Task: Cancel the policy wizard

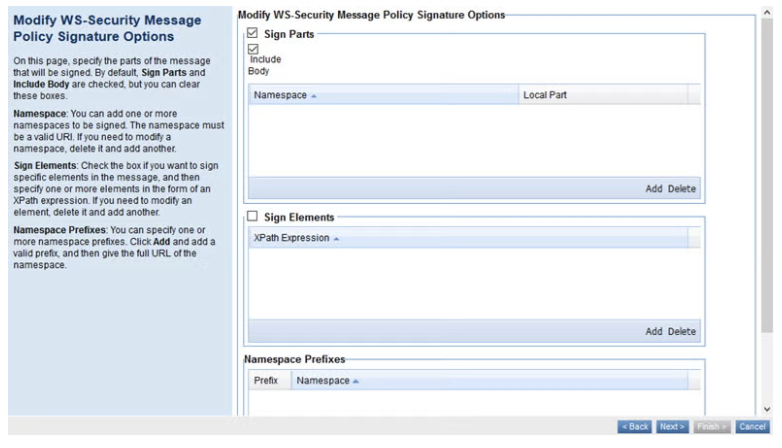Action: tap(752, 427)
